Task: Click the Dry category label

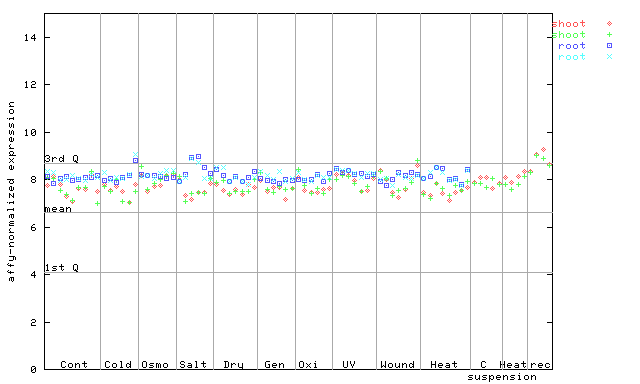Action: (x=233, y=365)
